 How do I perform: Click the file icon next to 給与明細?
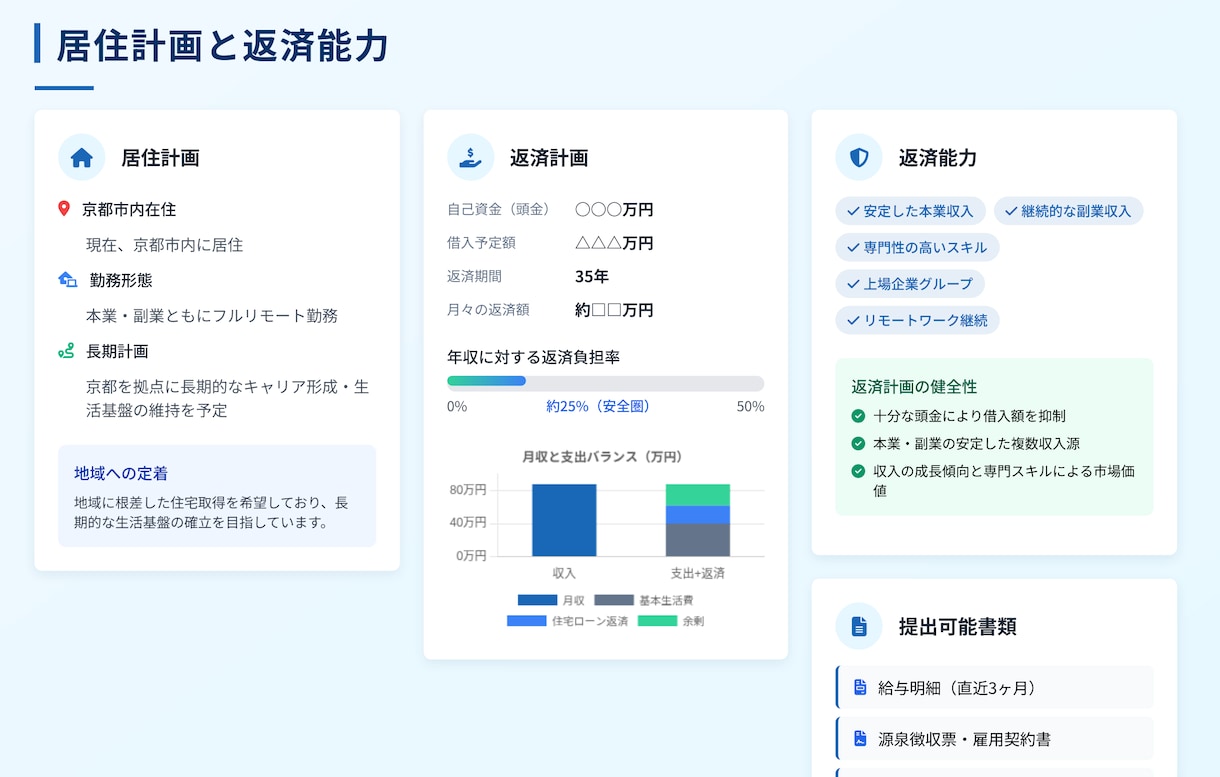click(860, 687)
